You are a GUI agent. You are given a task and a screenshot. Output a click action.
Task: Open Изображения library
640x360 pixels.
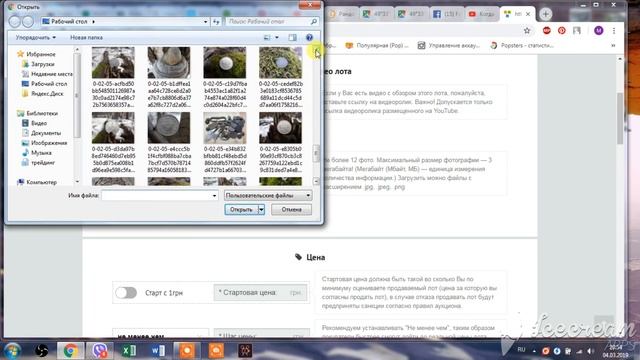(x=49, y=143)
